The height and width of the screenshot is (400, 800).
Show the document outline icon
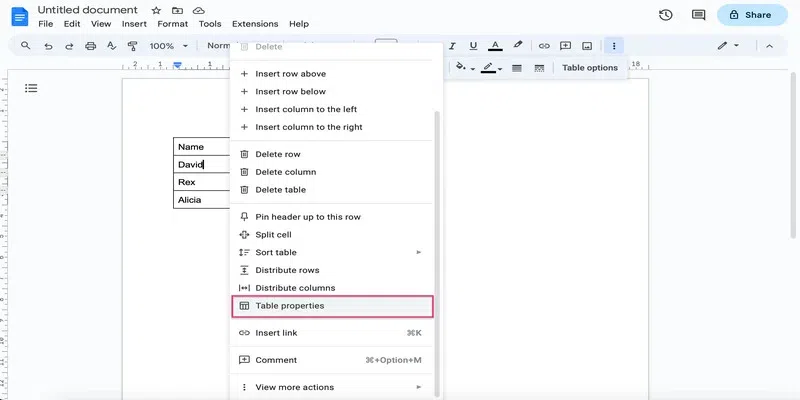tap(31, 88)
